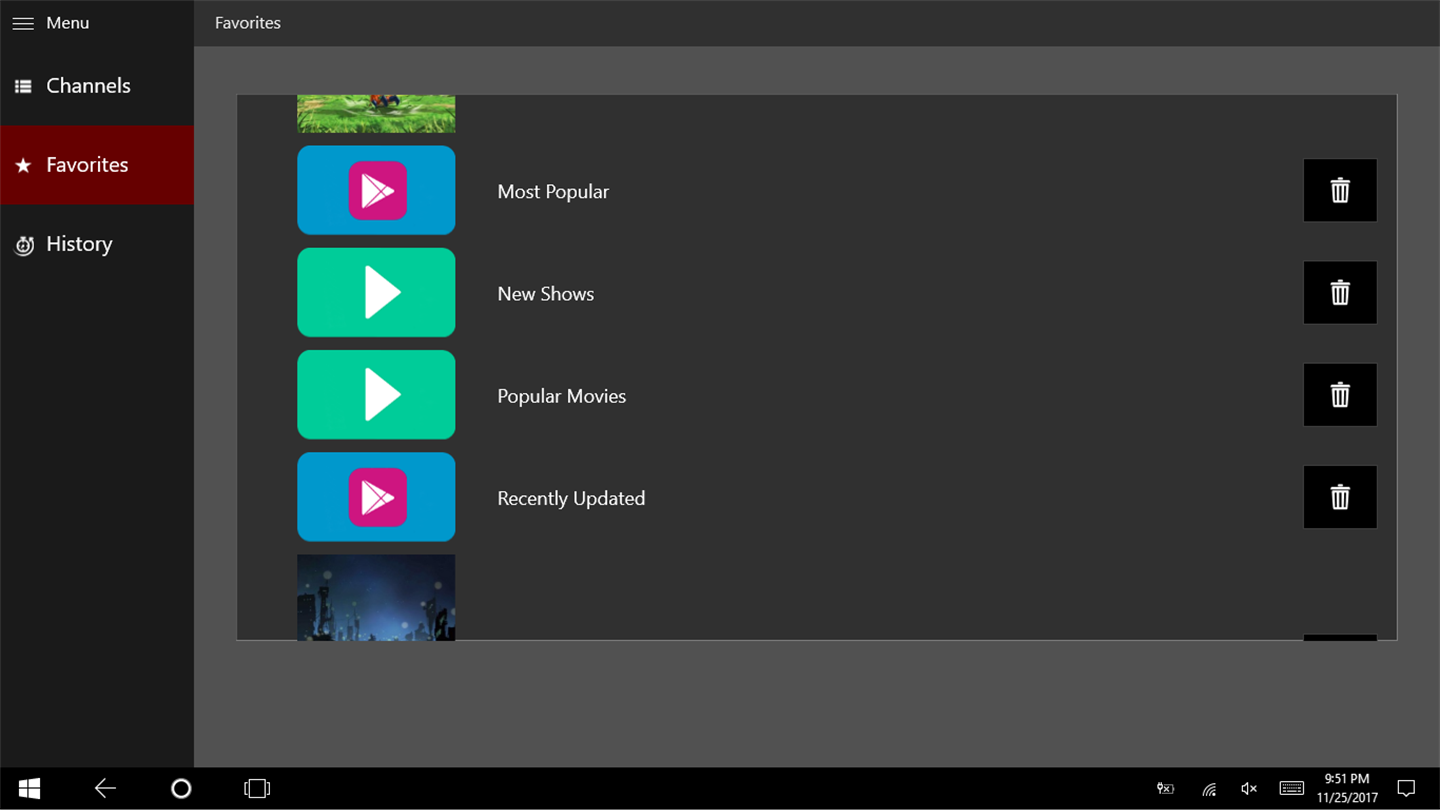Open History from sidebar
The width and height of the screenshot is (1440, 810).
click(x=97, y=244)
